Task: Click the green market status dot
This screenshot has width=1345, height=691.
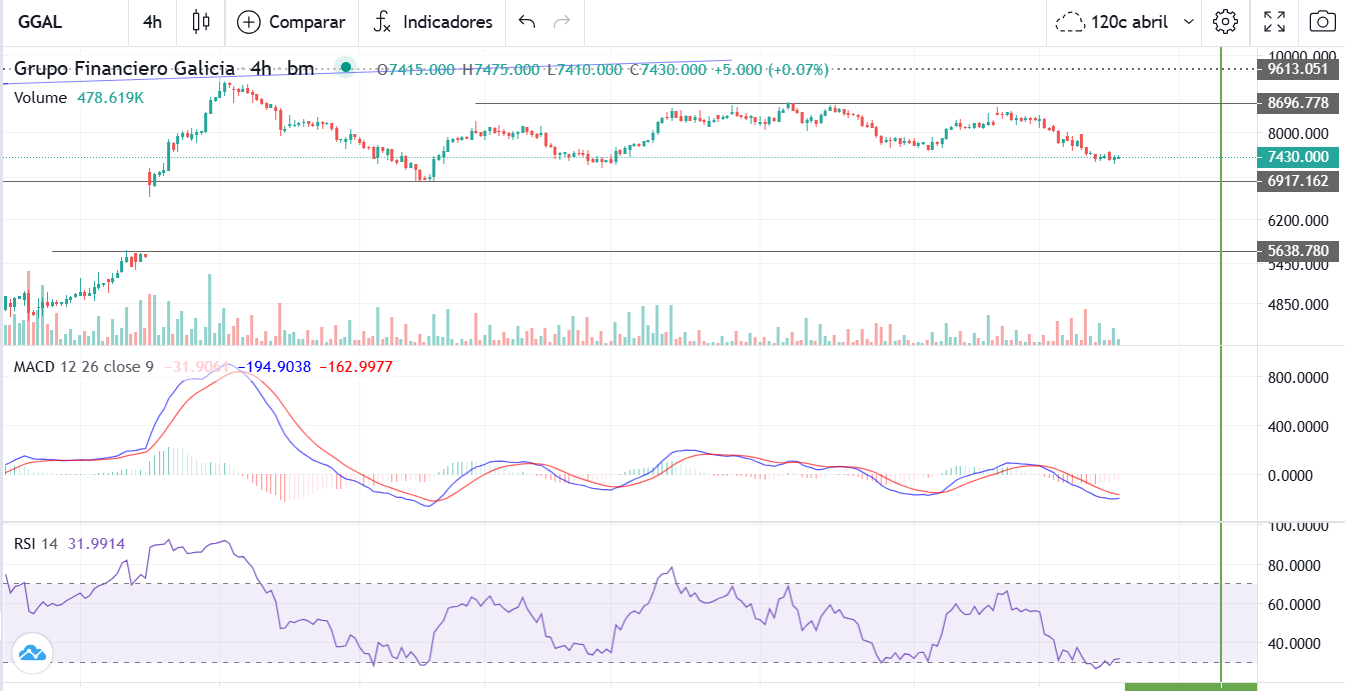Action: pyautogui.click(x=345, y=68)
